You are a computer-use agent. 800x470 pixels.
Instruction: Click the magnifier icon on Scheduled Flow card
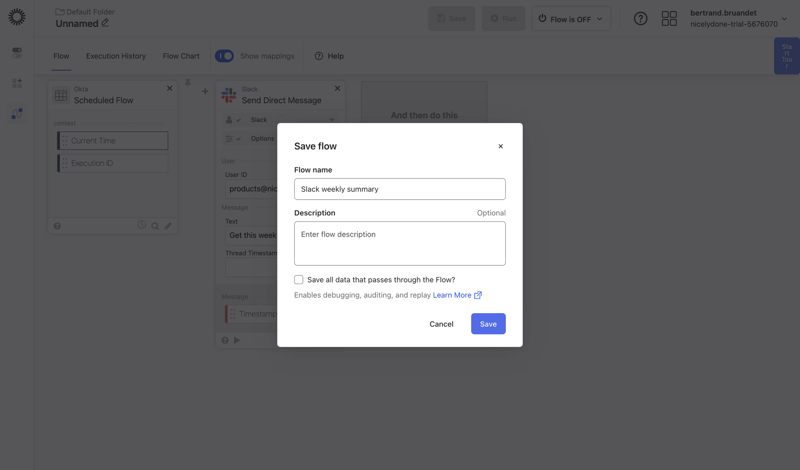click(x=155, y=226)
